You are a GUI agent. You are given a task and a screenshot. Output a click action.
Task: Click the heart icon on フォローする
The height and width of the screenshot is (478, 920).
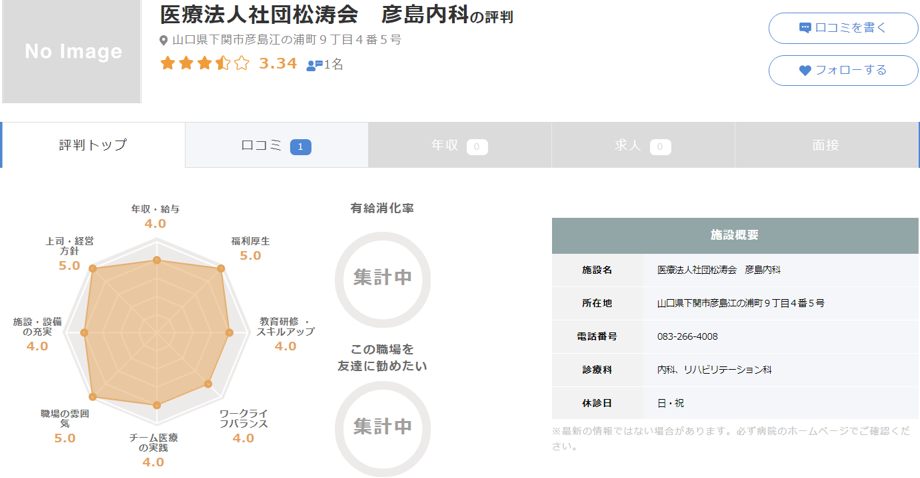805,70
